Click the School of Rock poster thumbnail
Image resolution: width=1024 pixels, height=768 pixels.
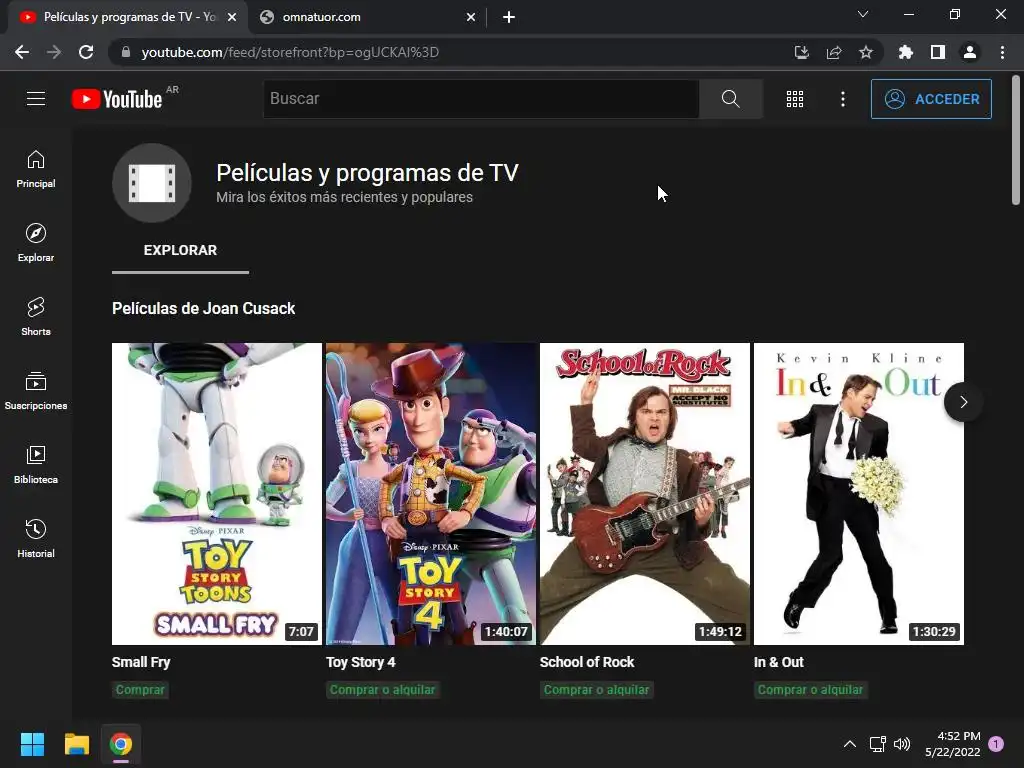645,494
